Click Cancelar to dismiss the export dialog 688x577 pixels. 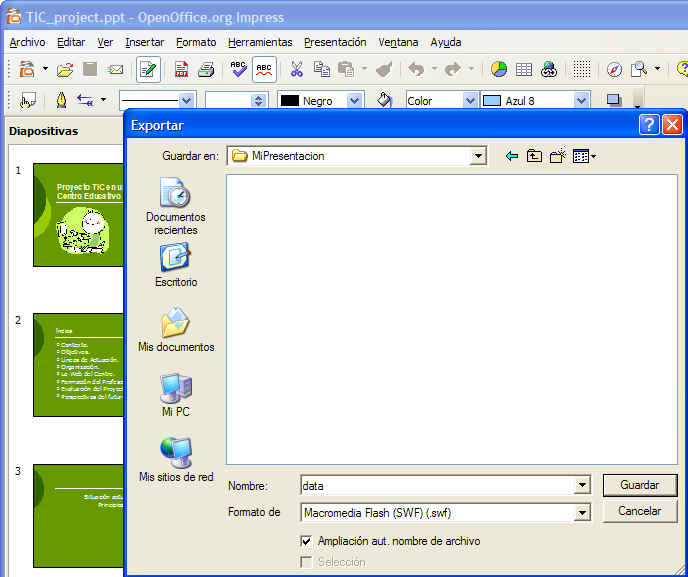click(639, 511)
